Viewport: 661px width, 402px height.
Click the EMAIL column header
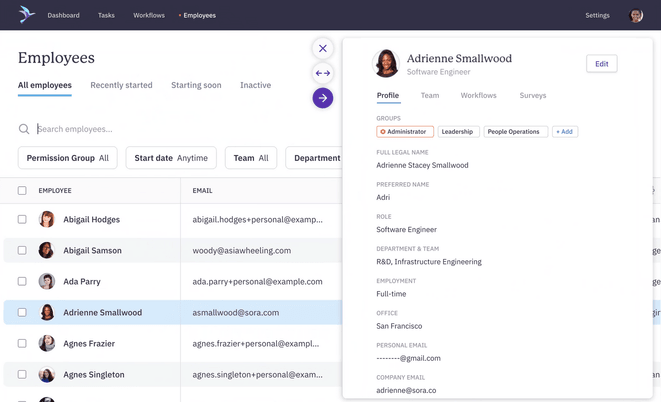[202, 190]
